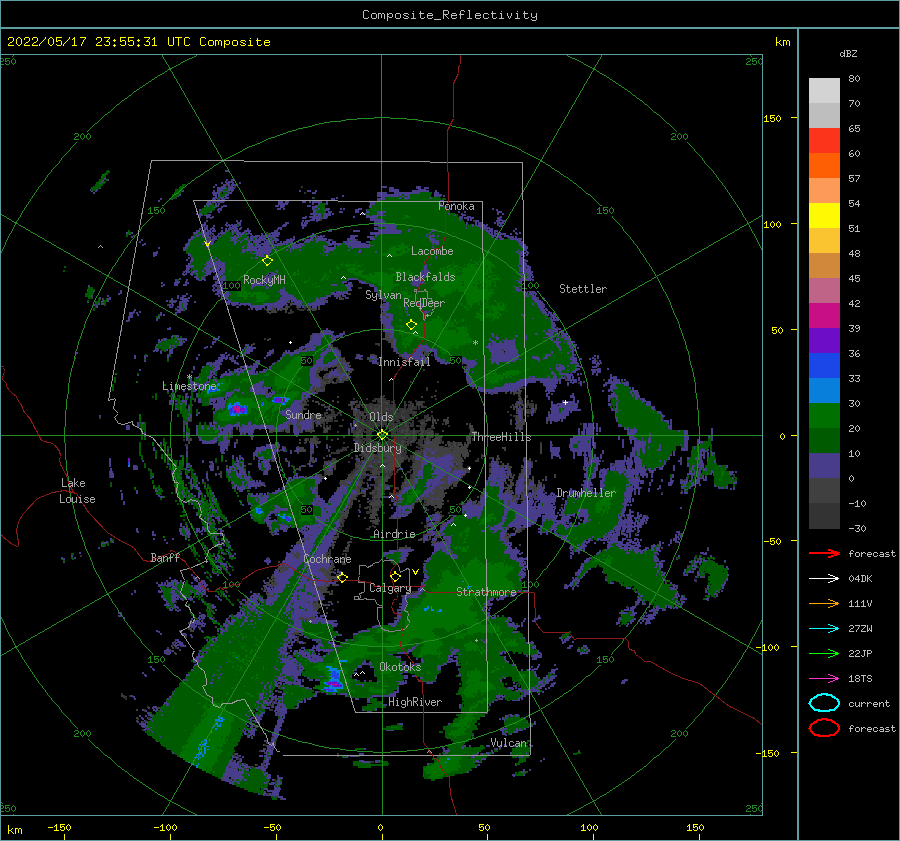
Task: Click the Sylvan label
Action: [383, 295]
